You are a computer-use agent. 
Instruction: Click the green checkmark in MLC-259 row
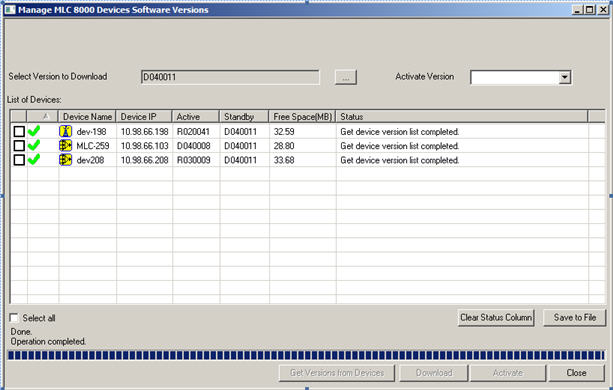pos(34,145)
